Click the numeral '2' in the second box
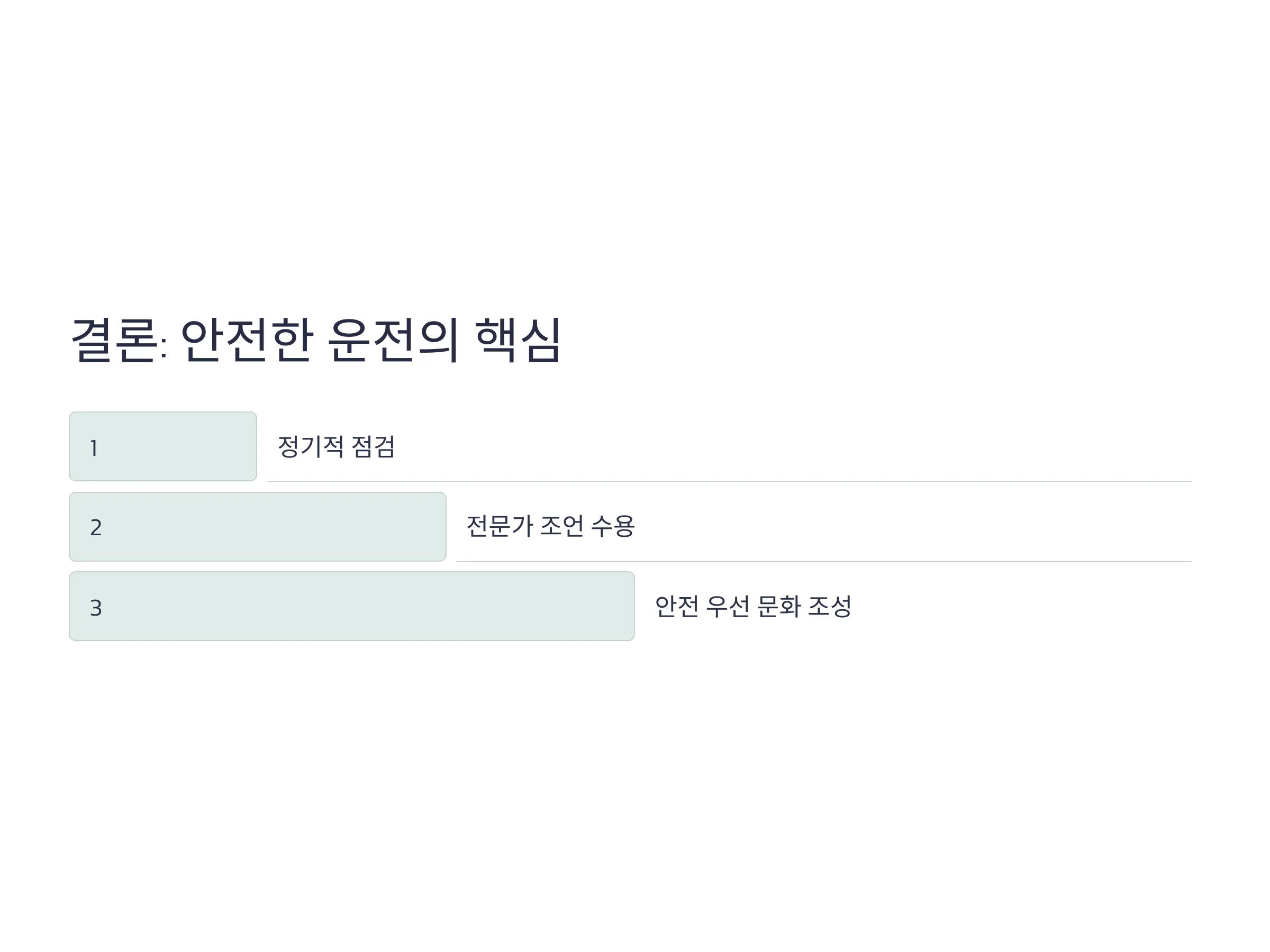Screen dimensions: 1270x952 pos(96,527)
